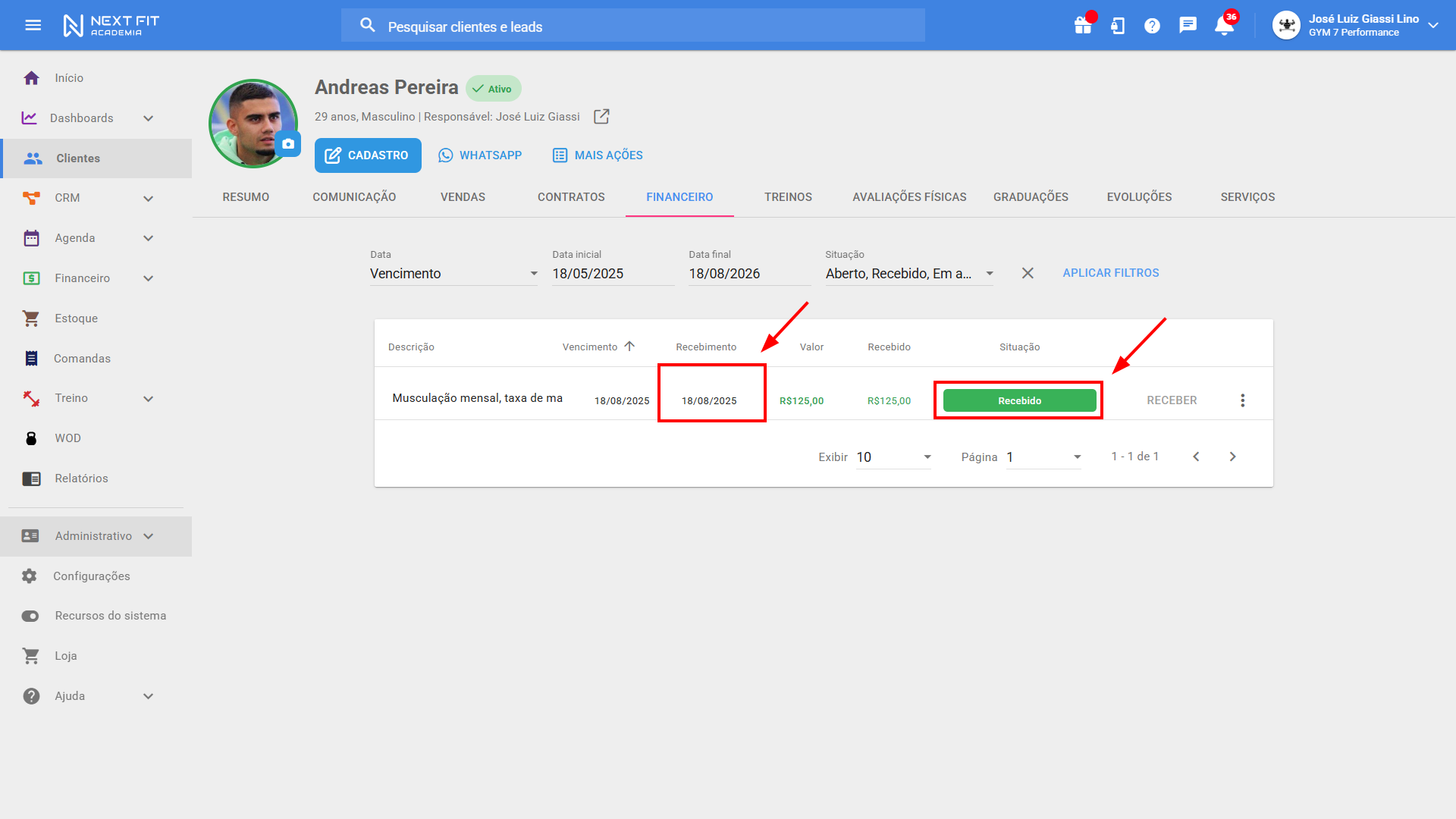
Task: Clear filters with the X icon
Action: coord(1028,273)
